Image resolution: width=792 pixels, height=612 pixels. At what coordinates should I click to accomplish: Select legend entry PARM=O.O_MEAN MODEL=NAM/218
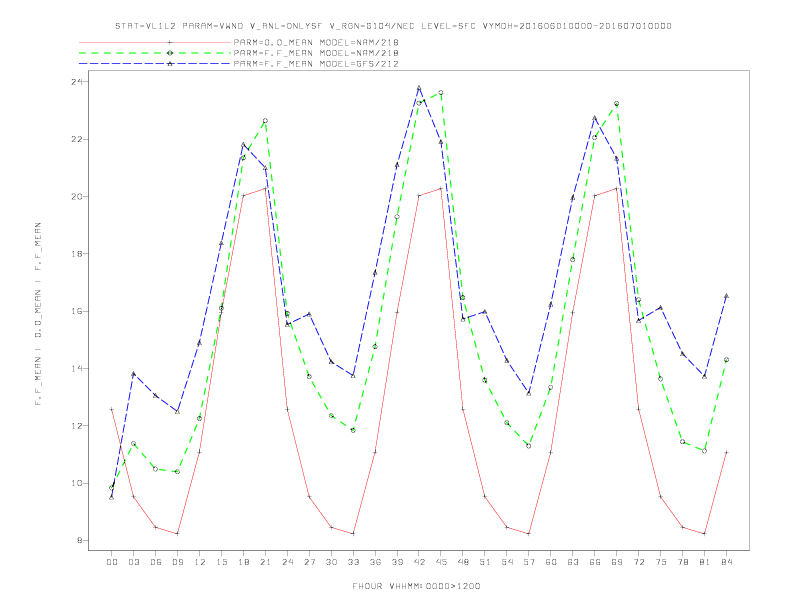316,42
